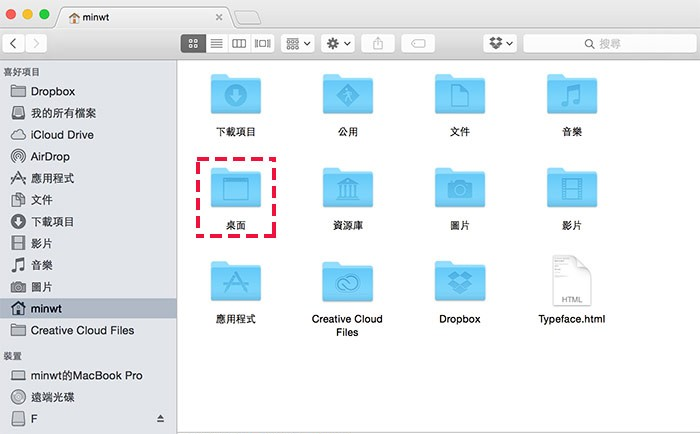
Task: Add a new tab next to minwt
Action: coord(247,18)
